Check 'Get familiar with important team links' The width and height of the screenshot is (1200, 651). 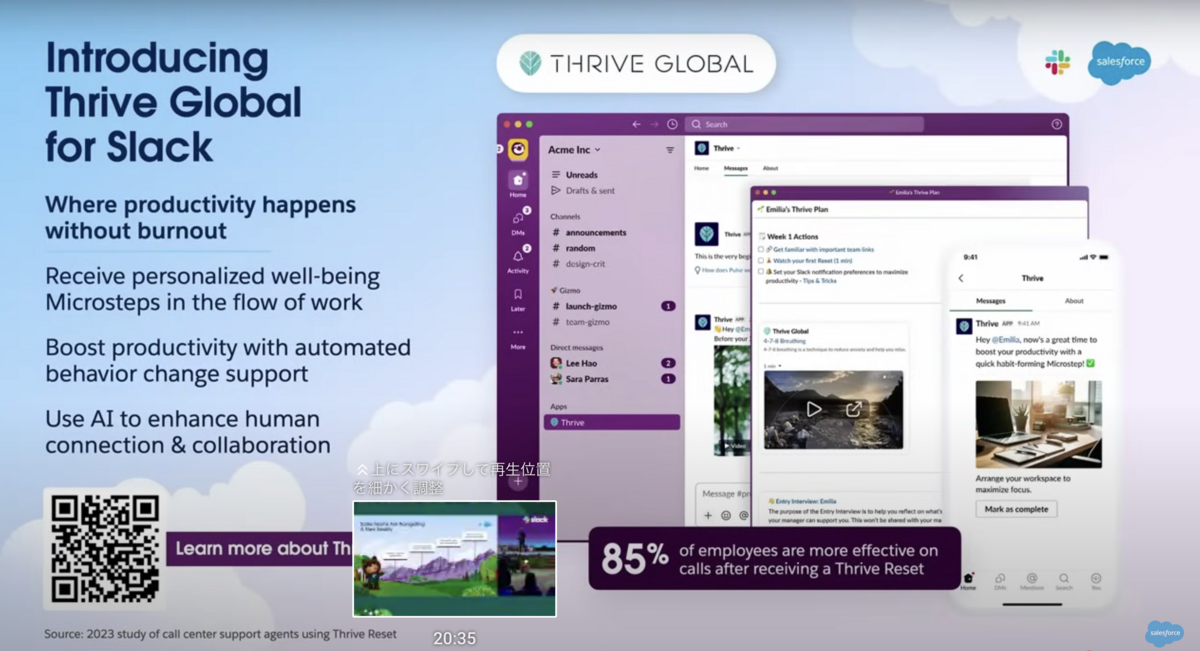point(762,249)
